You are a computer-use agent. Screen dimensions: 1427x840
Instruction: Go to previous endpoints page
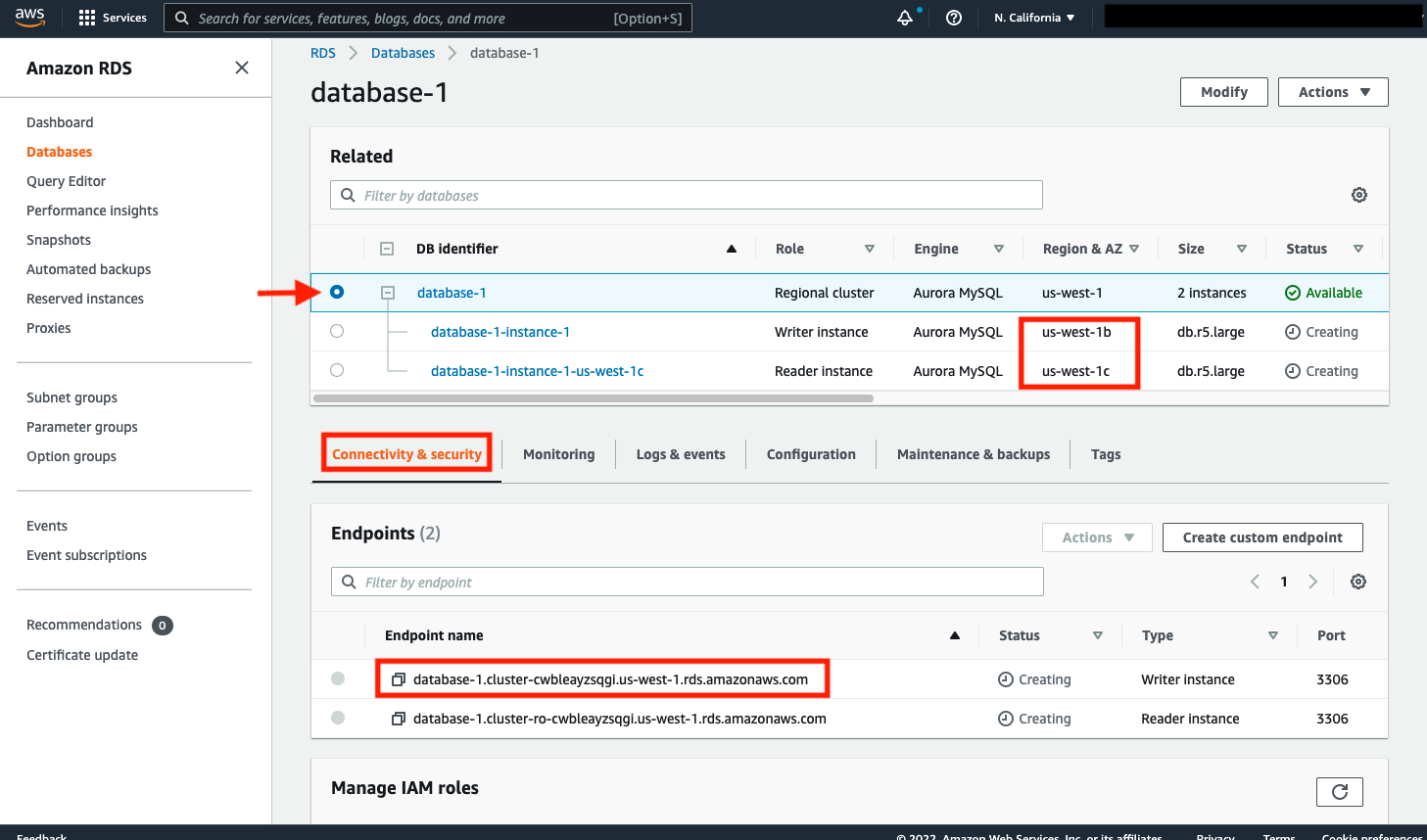pos(1255,582)
